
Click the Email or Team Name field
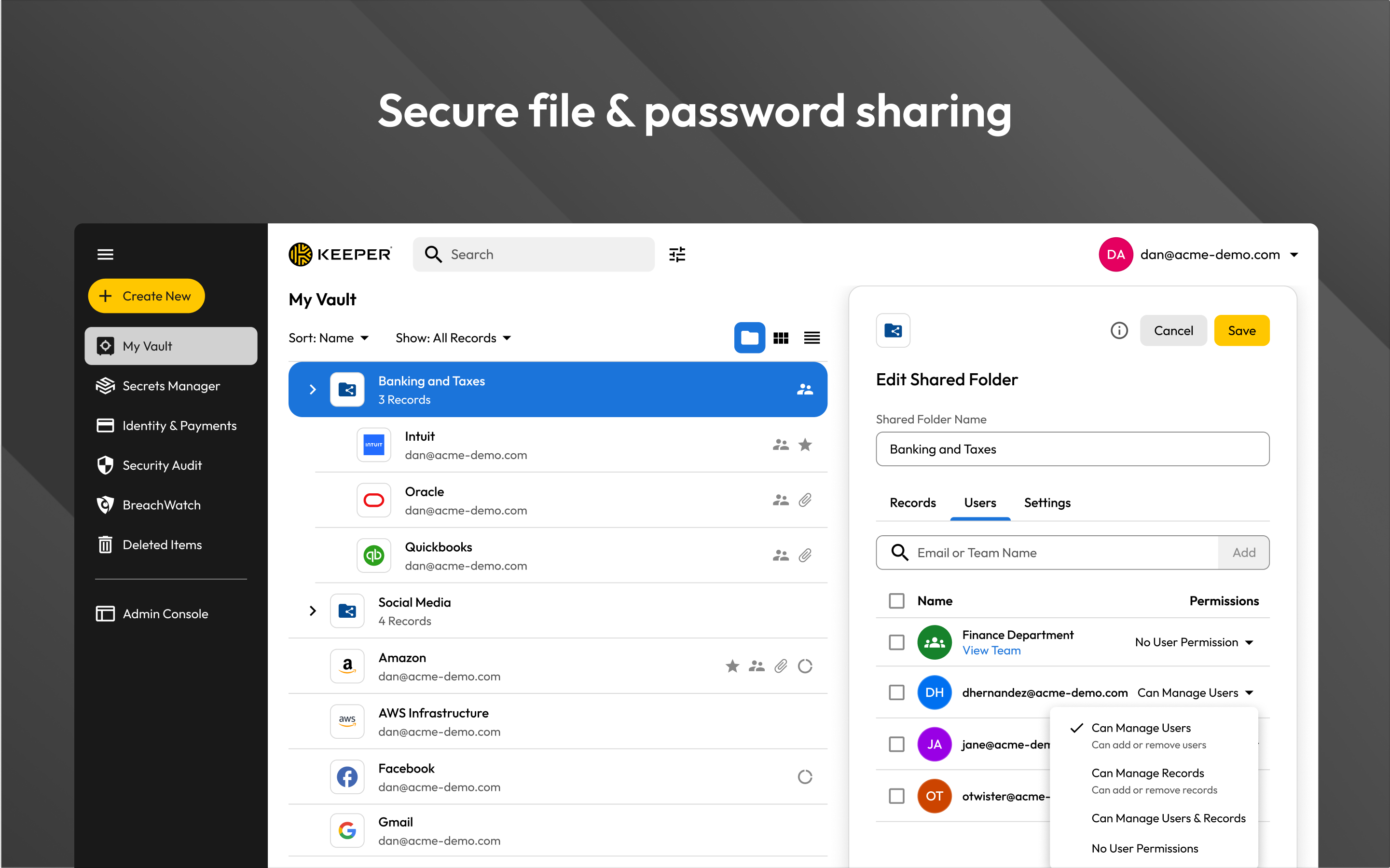click(1047, 553)
